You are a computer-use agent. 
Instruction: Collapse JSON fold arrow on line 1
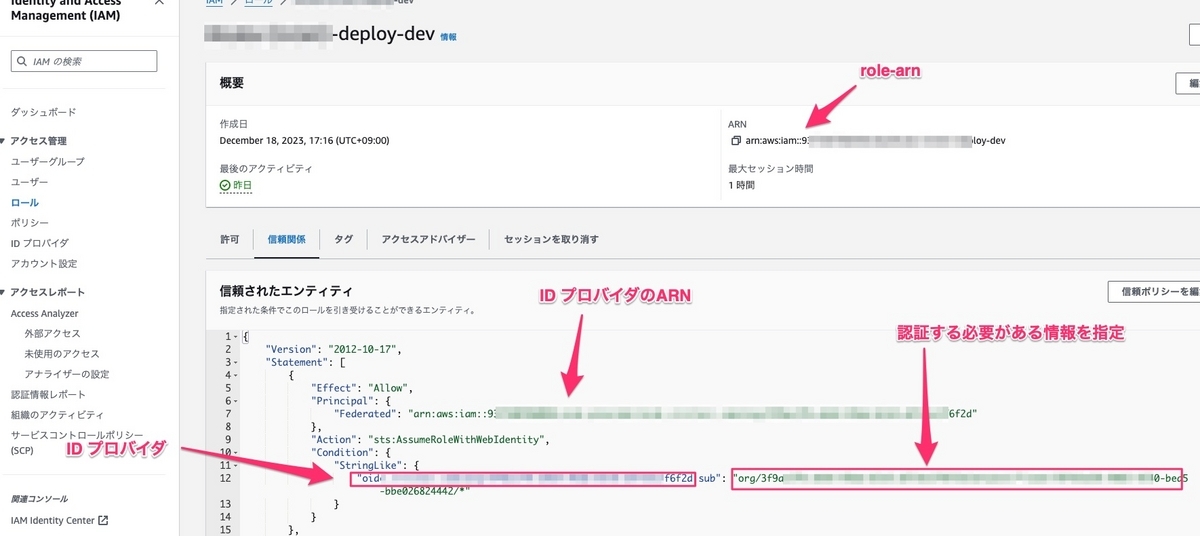236,337
